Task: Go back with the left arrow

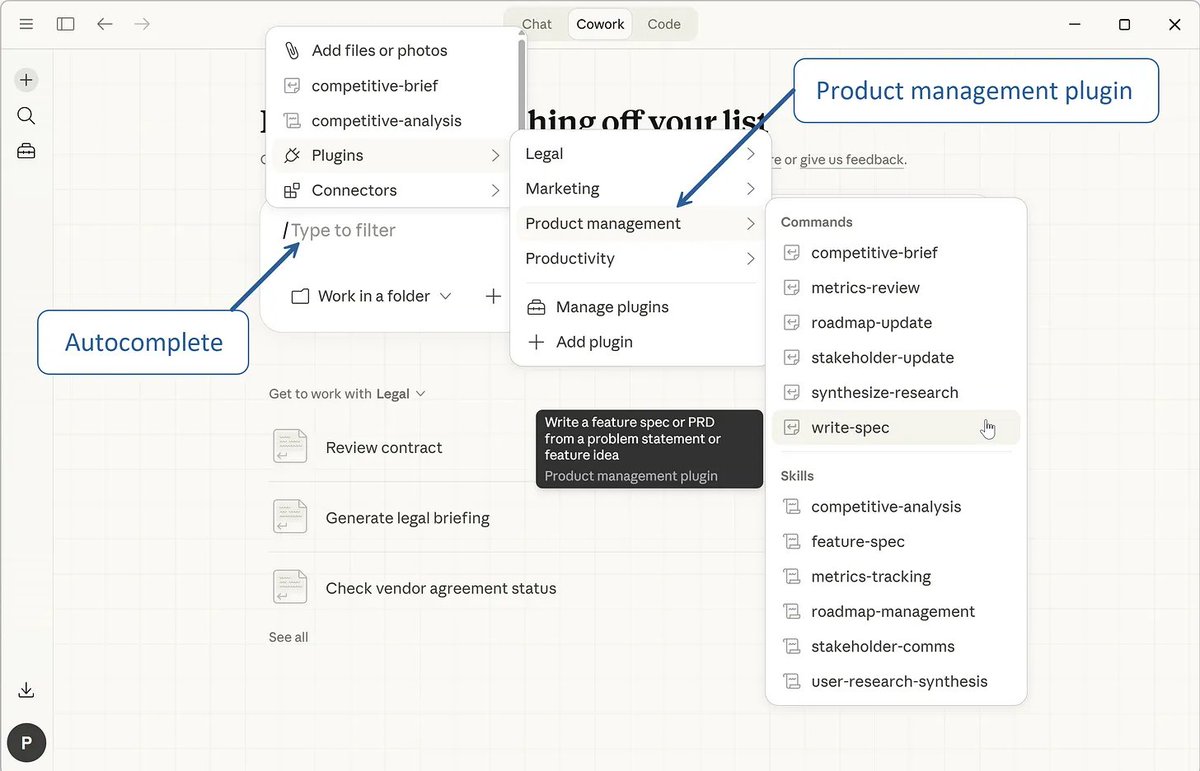Action: click(x=105, y=24)
